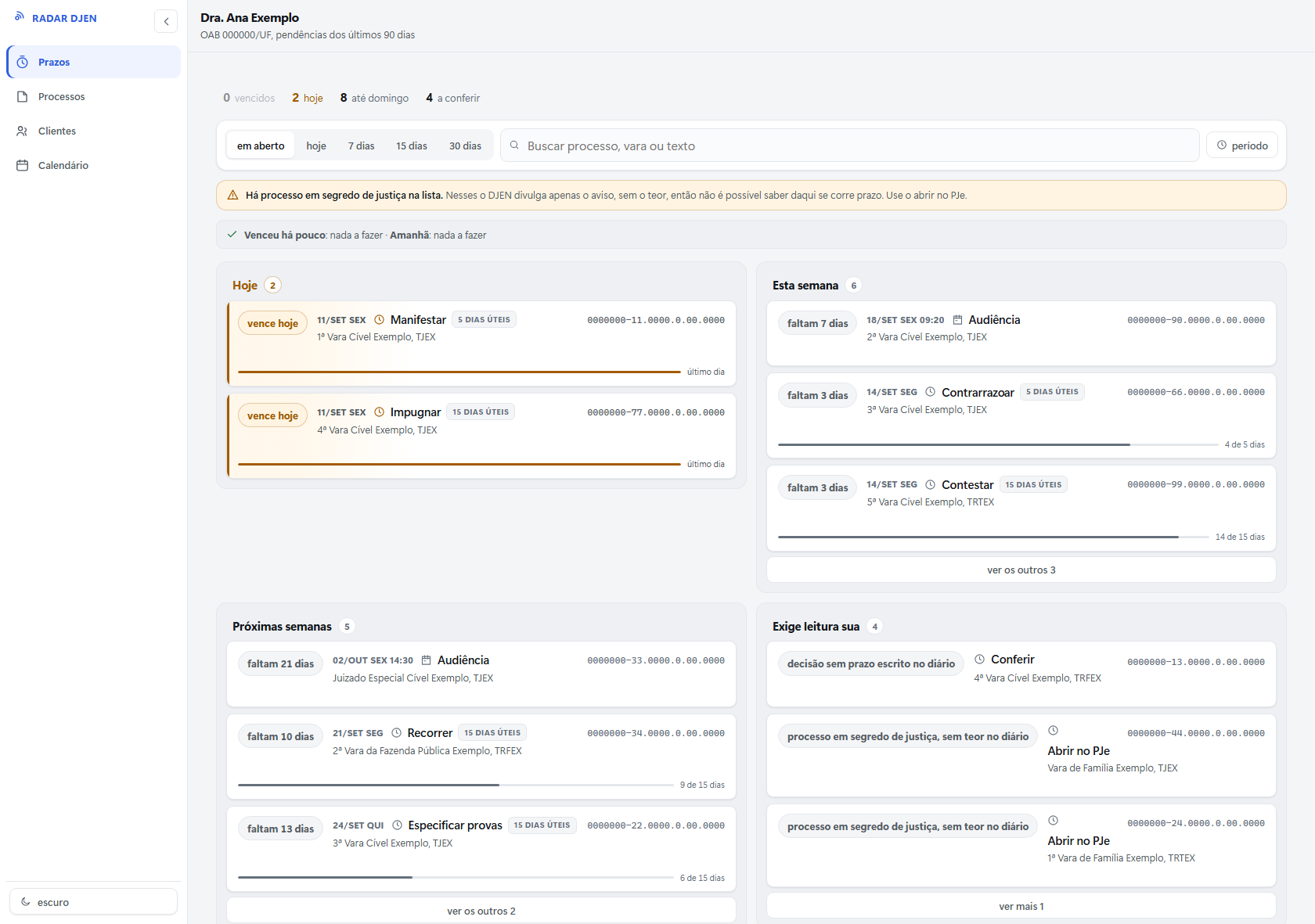Viewport: 1315px width, 924px height.
Task: Click the search magnifier icon
Action: pos(514,145)
